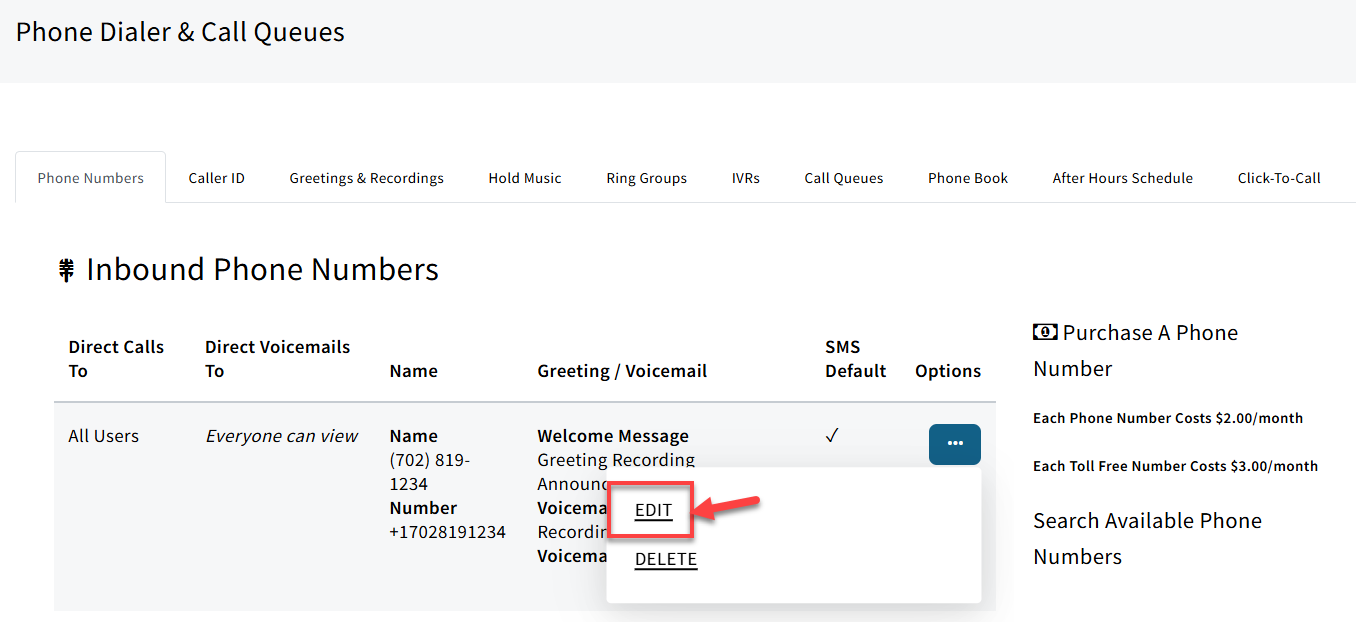The height and width of the screenshot is (622, 1356).
Task: Switch to the Caller ID tab
Action: [216, 177]
